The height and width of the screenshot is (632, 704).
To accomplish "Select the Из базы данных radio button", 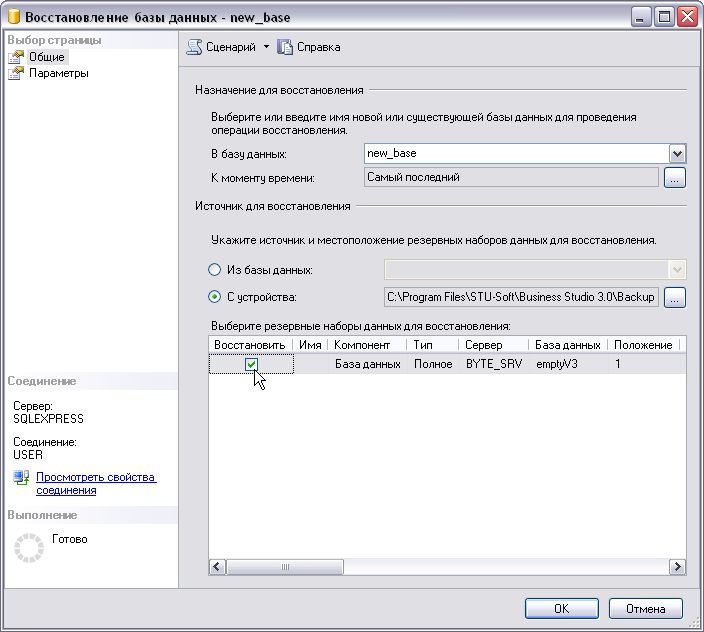I will (214, 270).
